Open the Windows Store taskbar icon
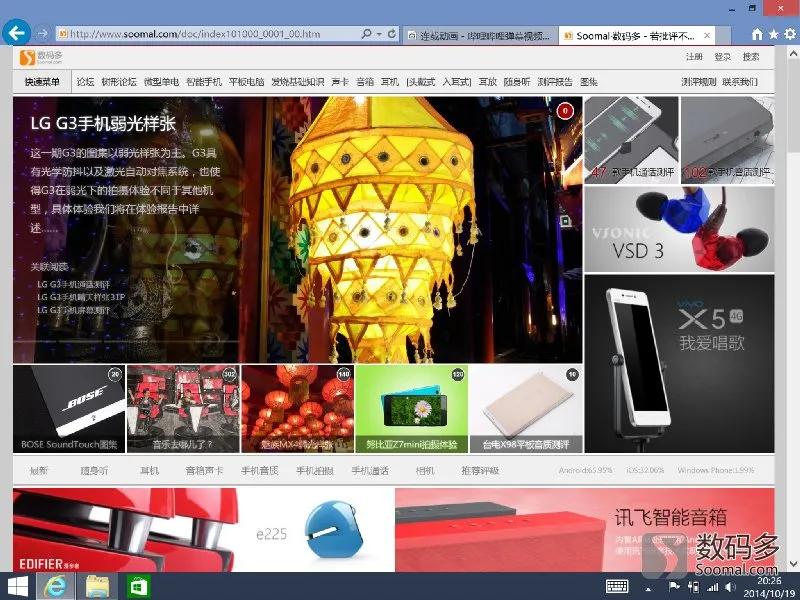The height and width of the screenshot is (600, 800). (138, 587)
